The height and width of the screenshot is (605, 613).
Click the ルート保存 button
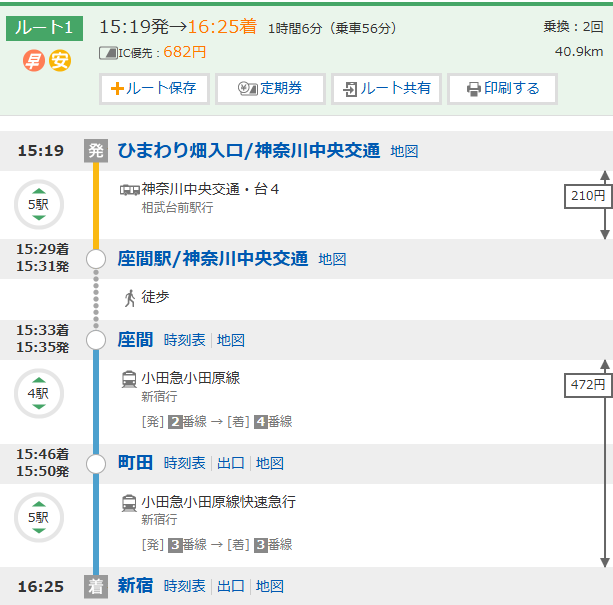click(154, 89)
